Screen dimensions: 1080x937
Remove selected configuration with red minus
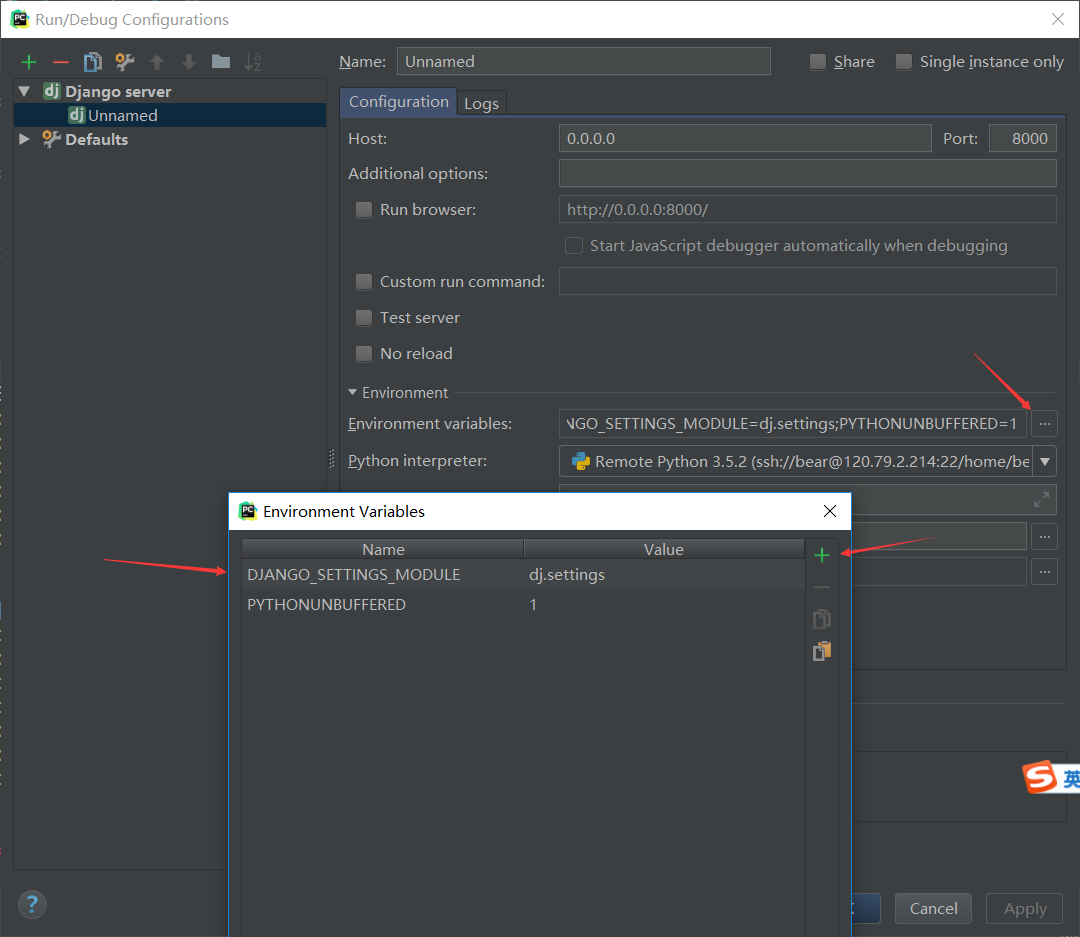[61, 62]
